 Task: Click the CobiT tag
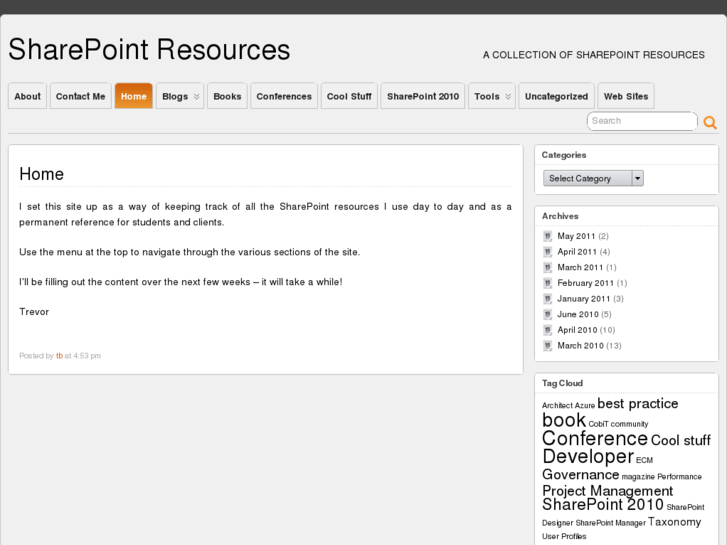(598, 424)
